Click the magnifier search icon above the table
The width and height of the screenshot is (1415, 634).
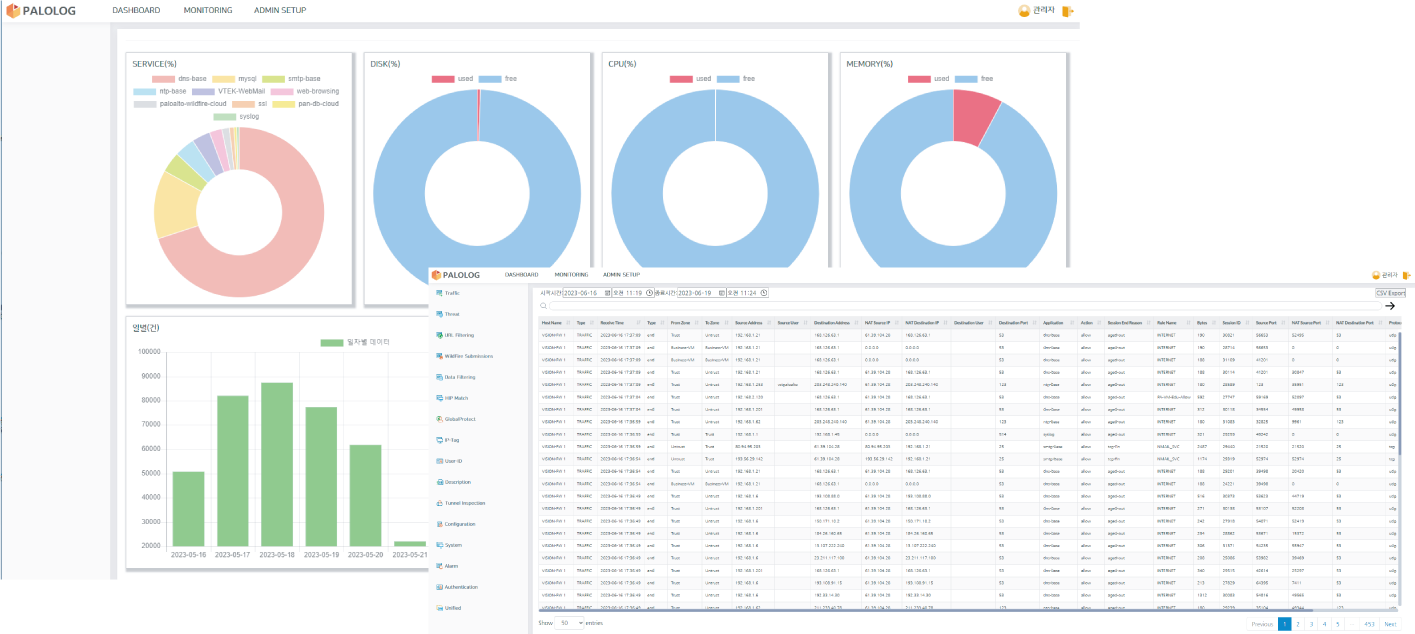click(543, 306)
